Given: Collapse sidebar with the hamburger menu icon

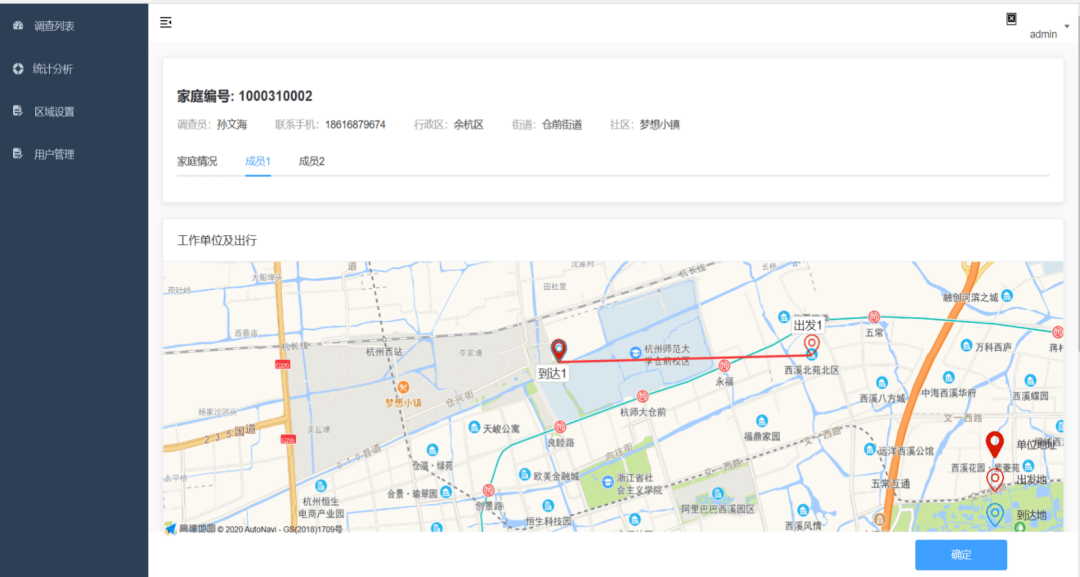Looking at the screenshot, I should pos(166,23).
